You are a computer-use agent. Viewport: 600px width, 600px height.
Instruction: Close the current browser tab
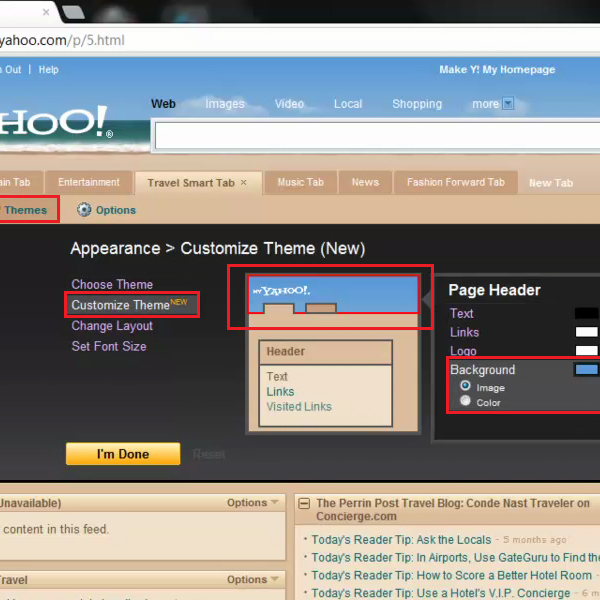pos(46,12)
